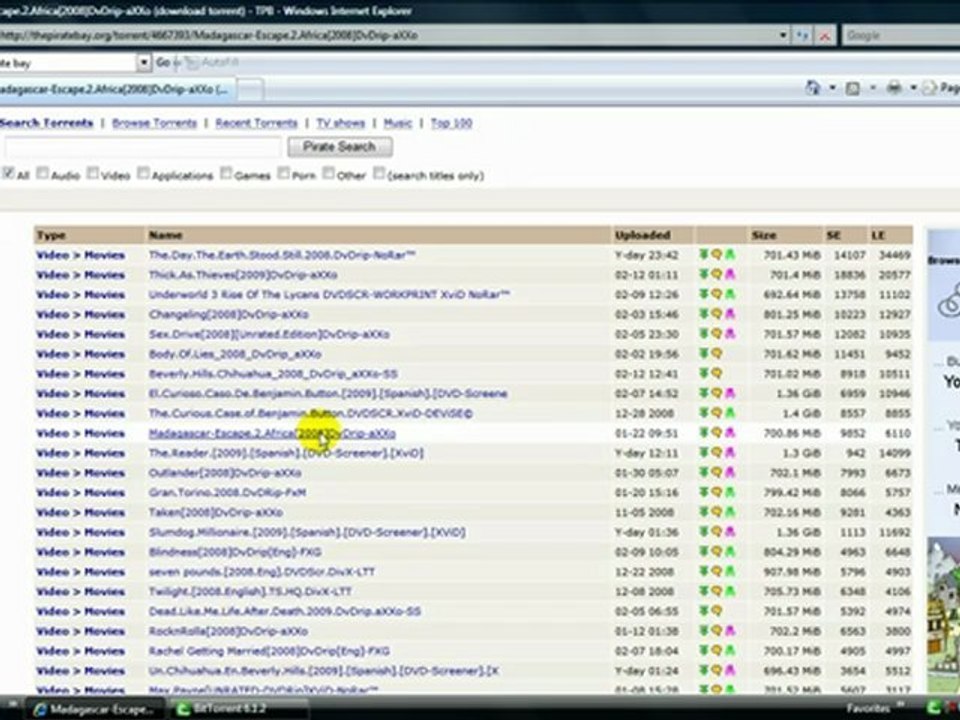Open the Madagascar-Escape.2.Africa torrent link
This screenshot has height=720, width=960.
272,433
